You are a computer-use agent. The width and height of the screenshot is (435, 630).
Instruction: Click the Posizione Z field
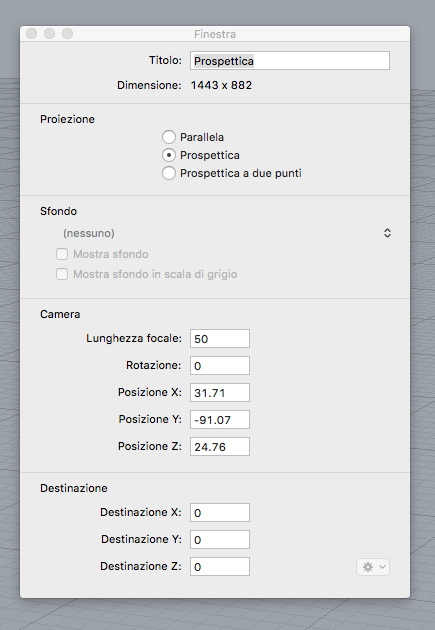220,446
